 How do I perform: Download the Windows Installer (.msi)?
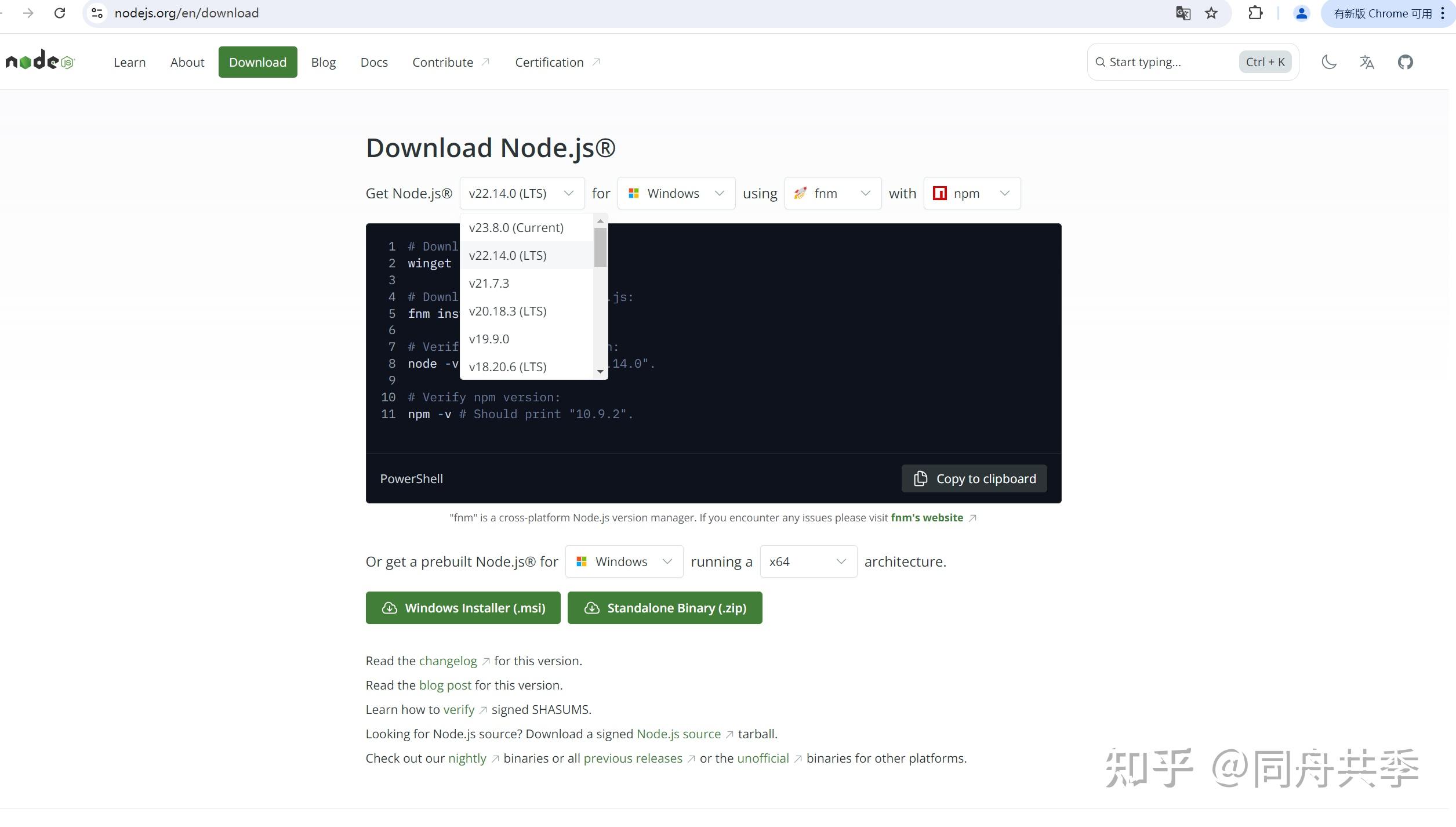463,608
